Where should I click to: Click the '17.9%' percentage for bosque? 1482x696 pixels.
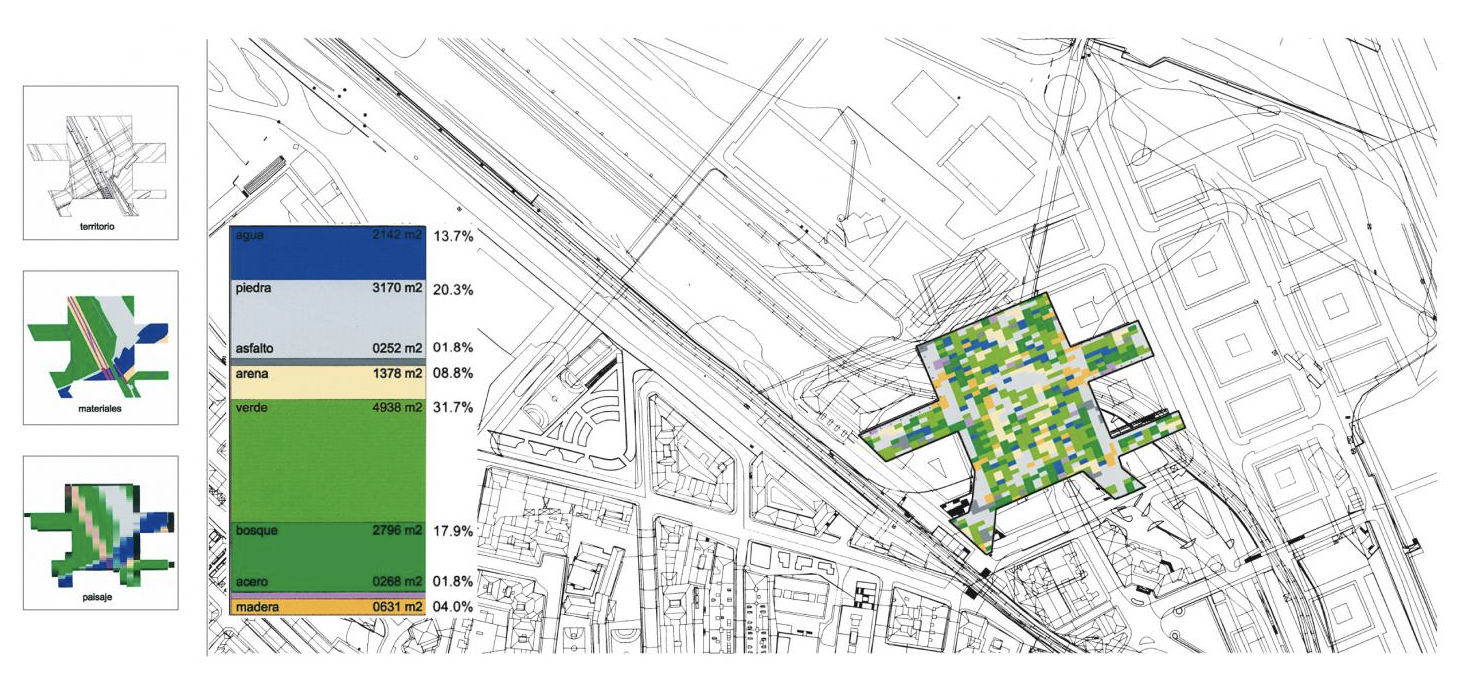(x=453, y=531)
